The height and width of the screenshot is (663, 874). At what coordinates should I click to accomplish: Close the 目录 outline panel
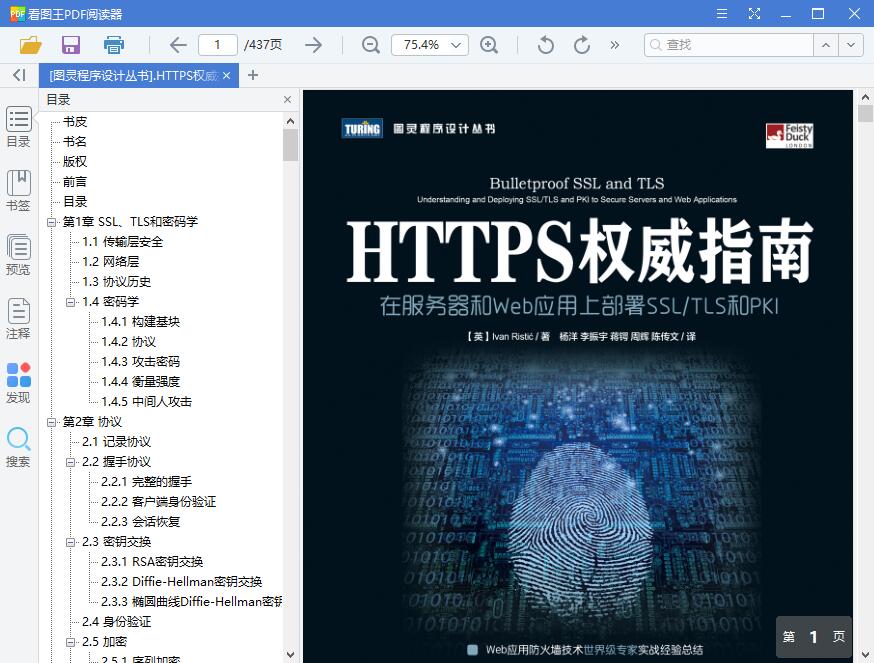[287, 100]
